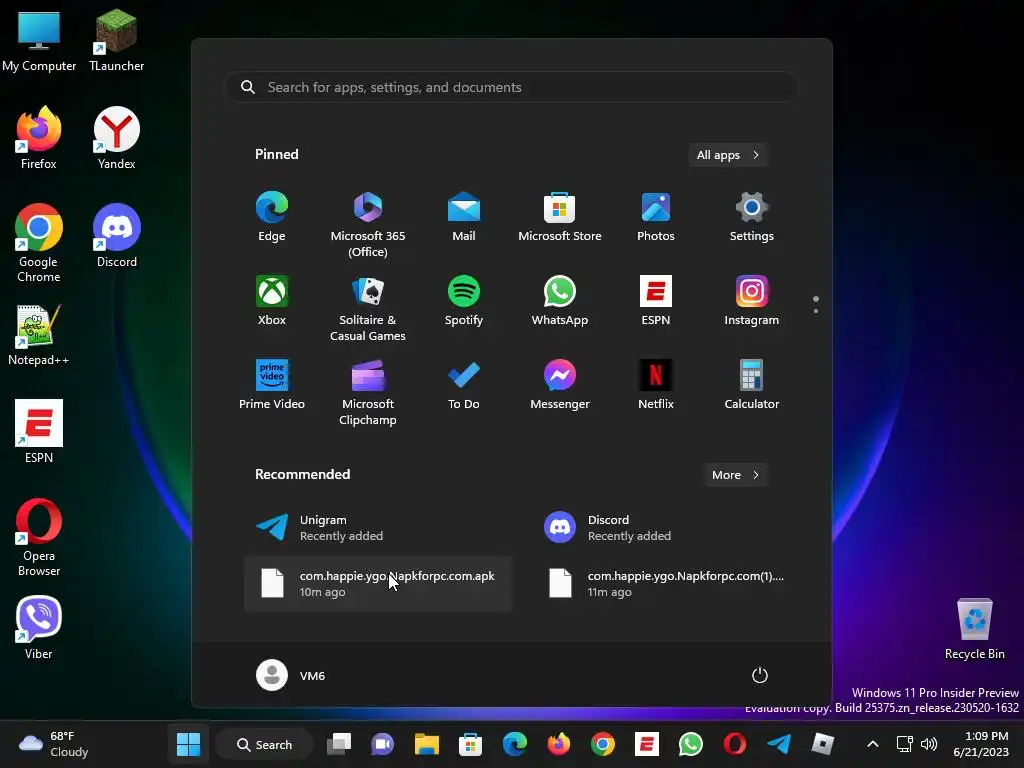This screenshot has width=1024, height=768.
Task: Open volume control tray icon
Action: coord(929,744)
